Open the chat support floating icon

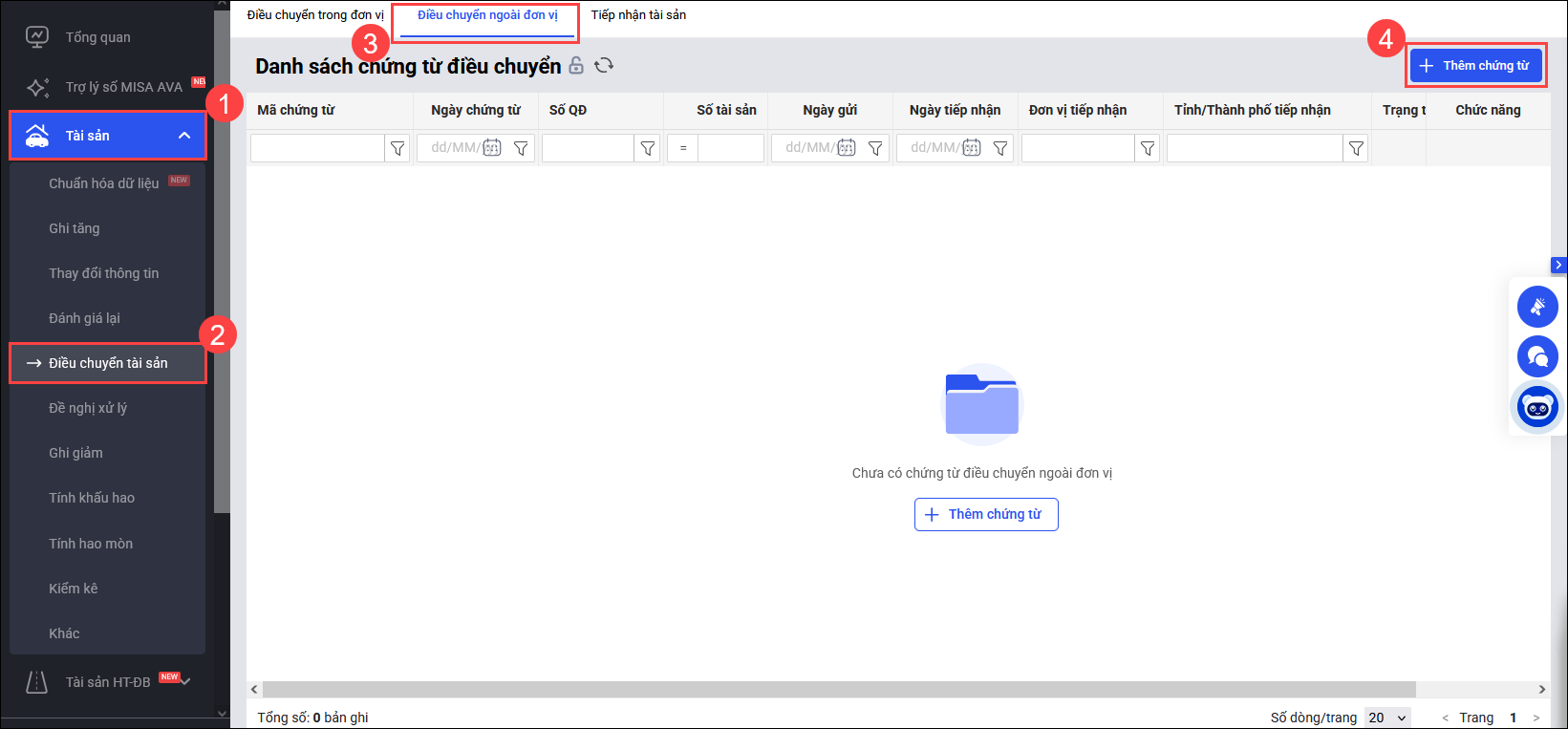coord(1537,356)
